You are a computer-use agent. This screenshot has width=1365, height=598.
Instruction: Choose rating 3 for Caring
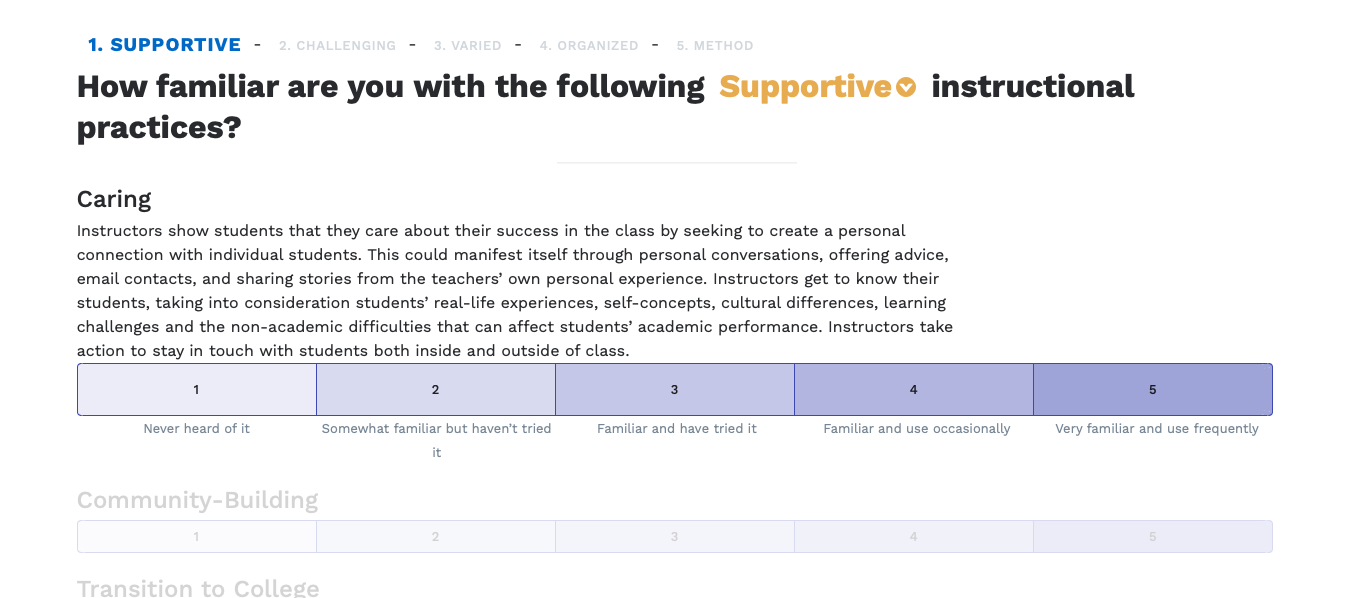click(675, 390)
